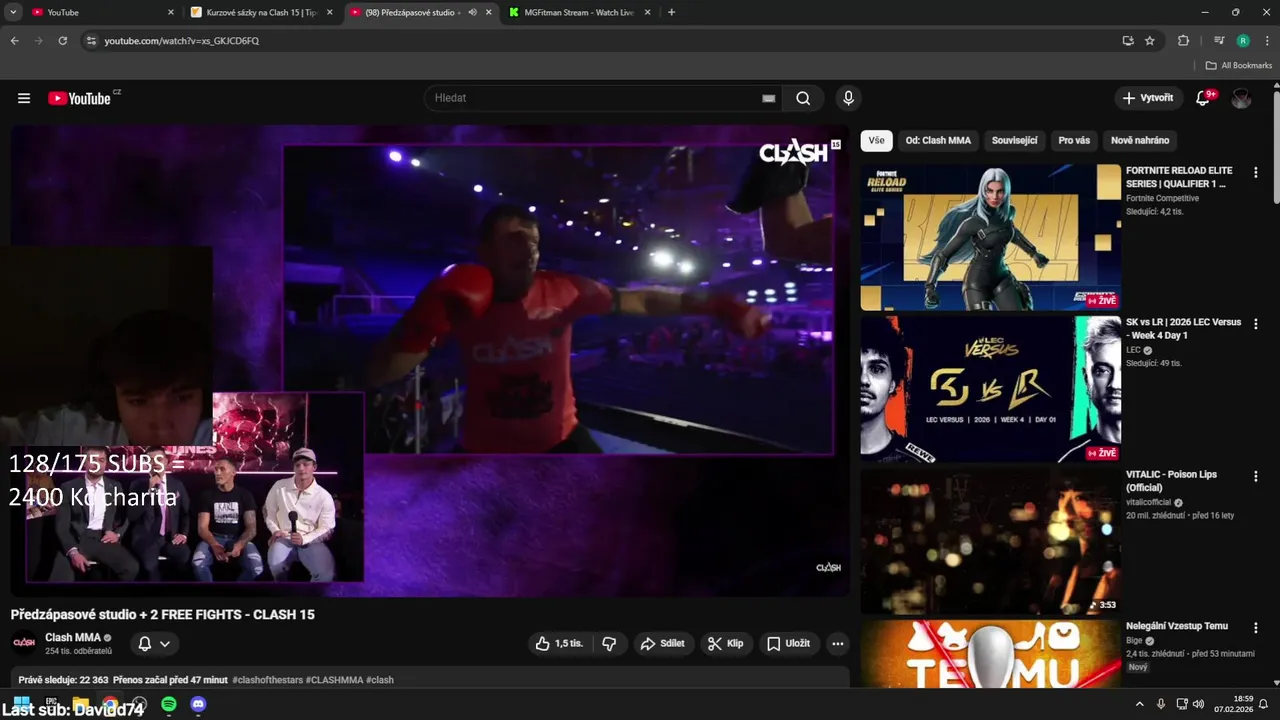
Task: Open Windows notification center bell
Action: point(1263,704)
